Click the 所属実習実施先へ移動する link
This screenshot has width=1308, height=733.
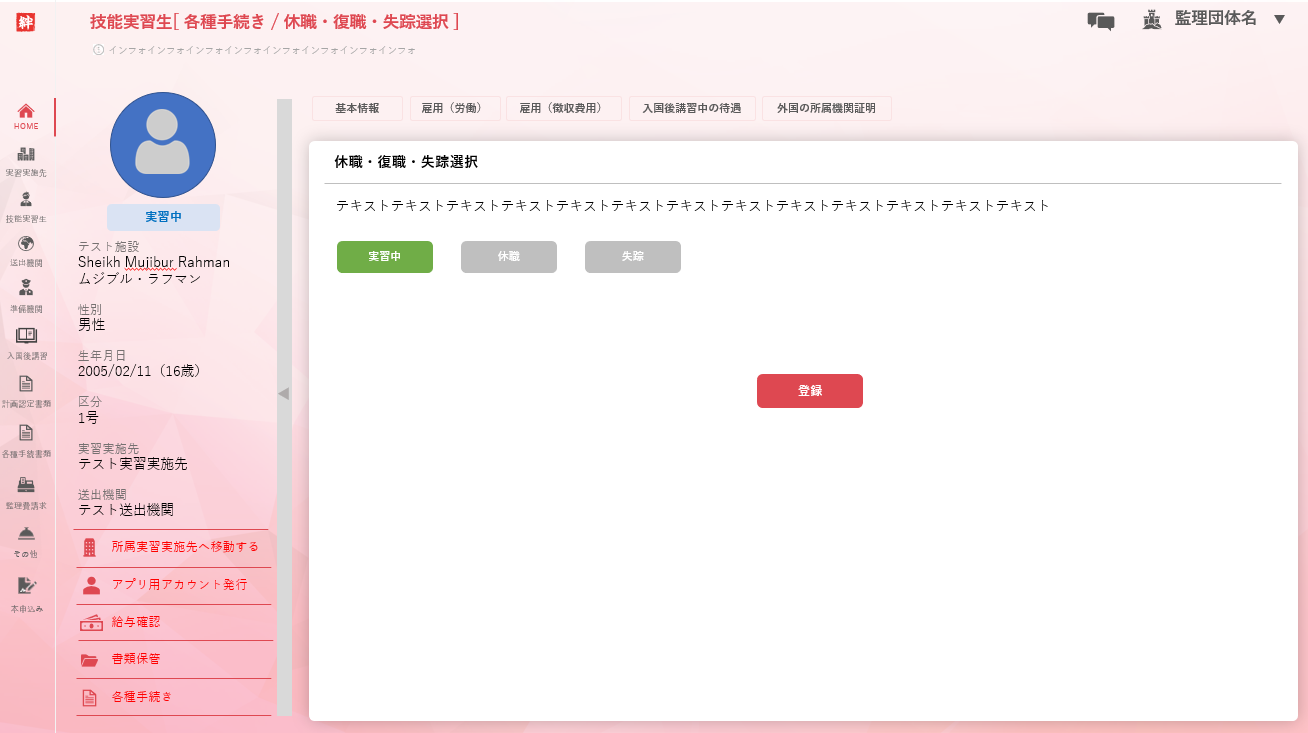point(185,547)
